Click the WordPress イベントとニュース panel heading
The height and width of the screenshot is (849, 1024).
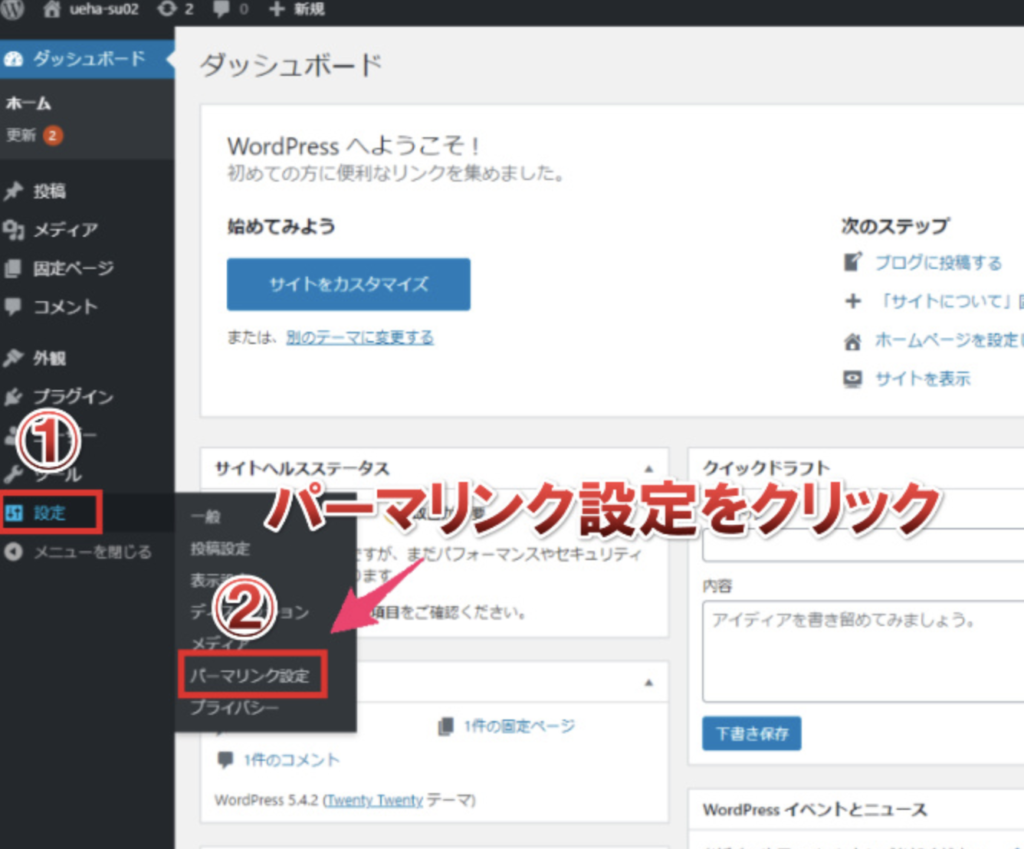point(814,809)
